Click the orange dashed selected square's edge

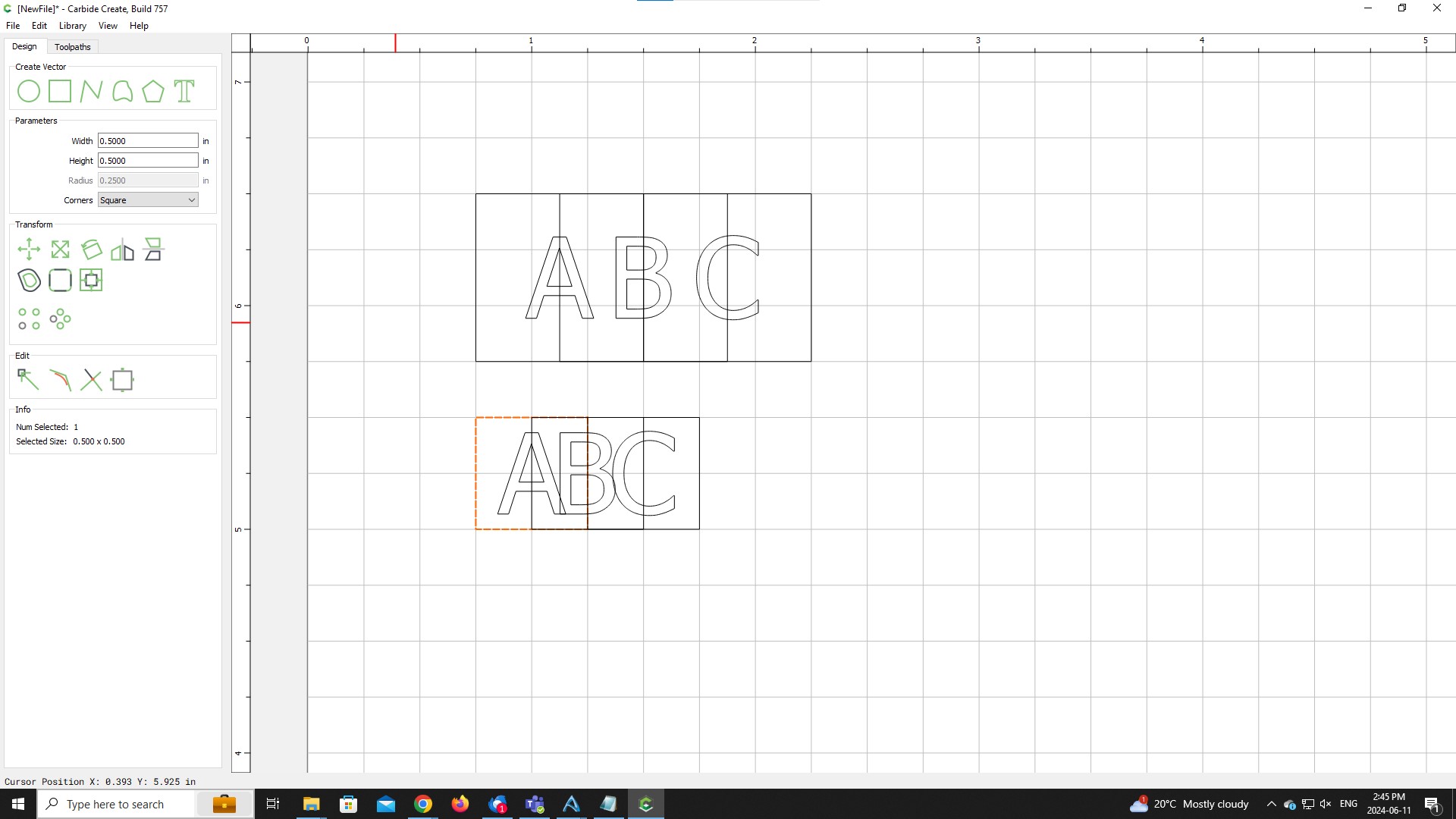click(x=476, y=473)
